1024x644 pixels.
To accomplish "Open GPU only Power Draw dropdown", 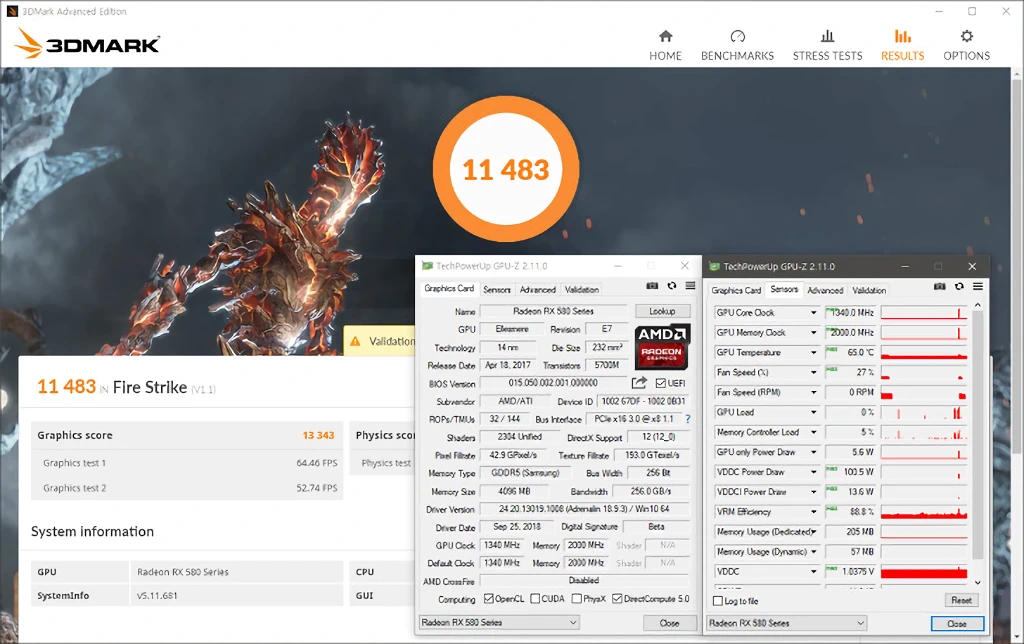I will pyautogui.click(x=814, y=452).
